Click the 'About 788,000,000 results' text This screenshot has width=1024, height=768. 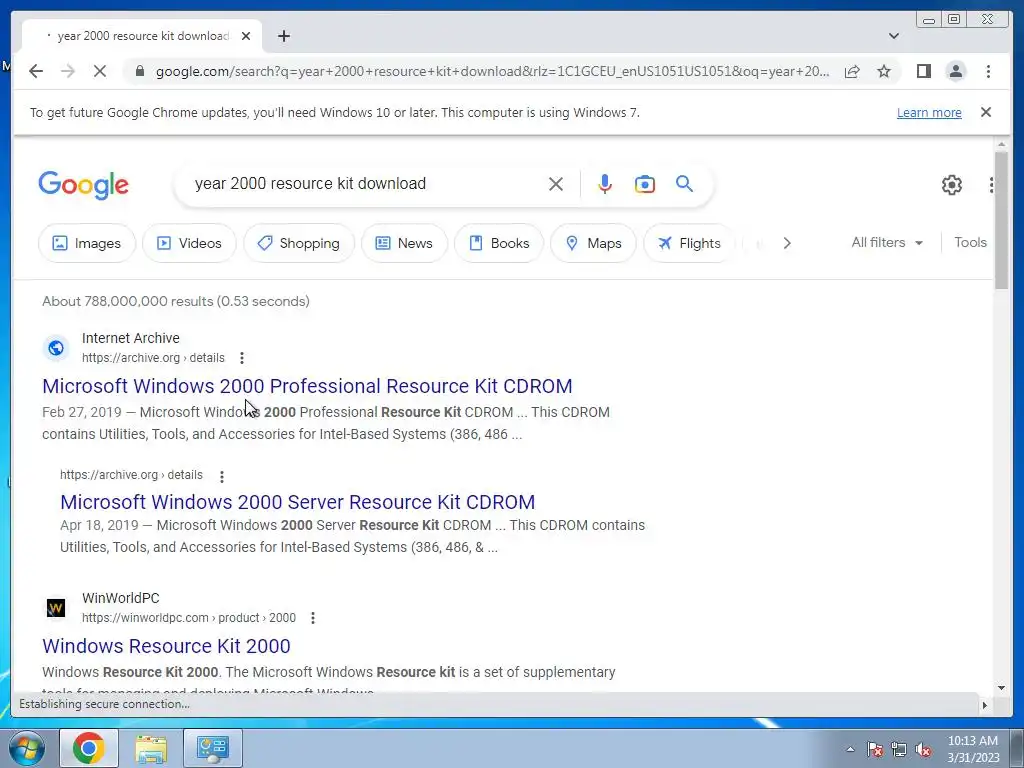point(176,301)
